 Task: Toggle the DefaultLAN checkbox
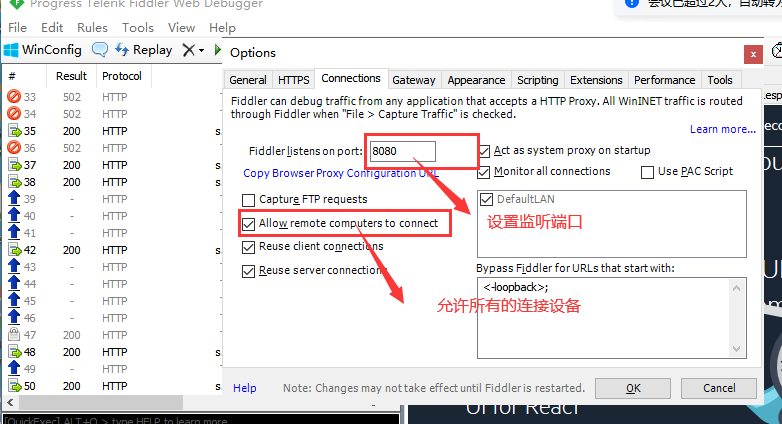click(486, 200)
